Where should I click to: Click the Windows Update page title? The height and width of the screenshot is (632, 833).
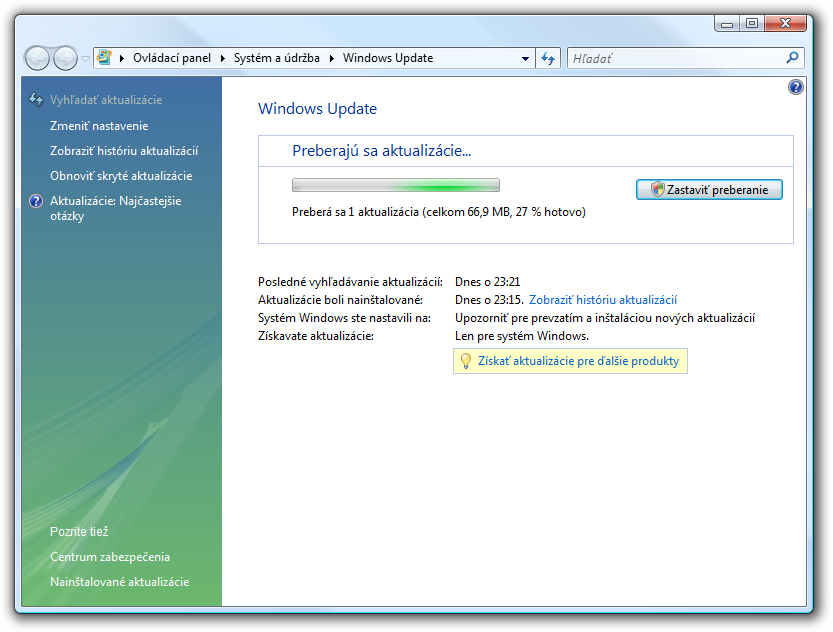[318, 108]
